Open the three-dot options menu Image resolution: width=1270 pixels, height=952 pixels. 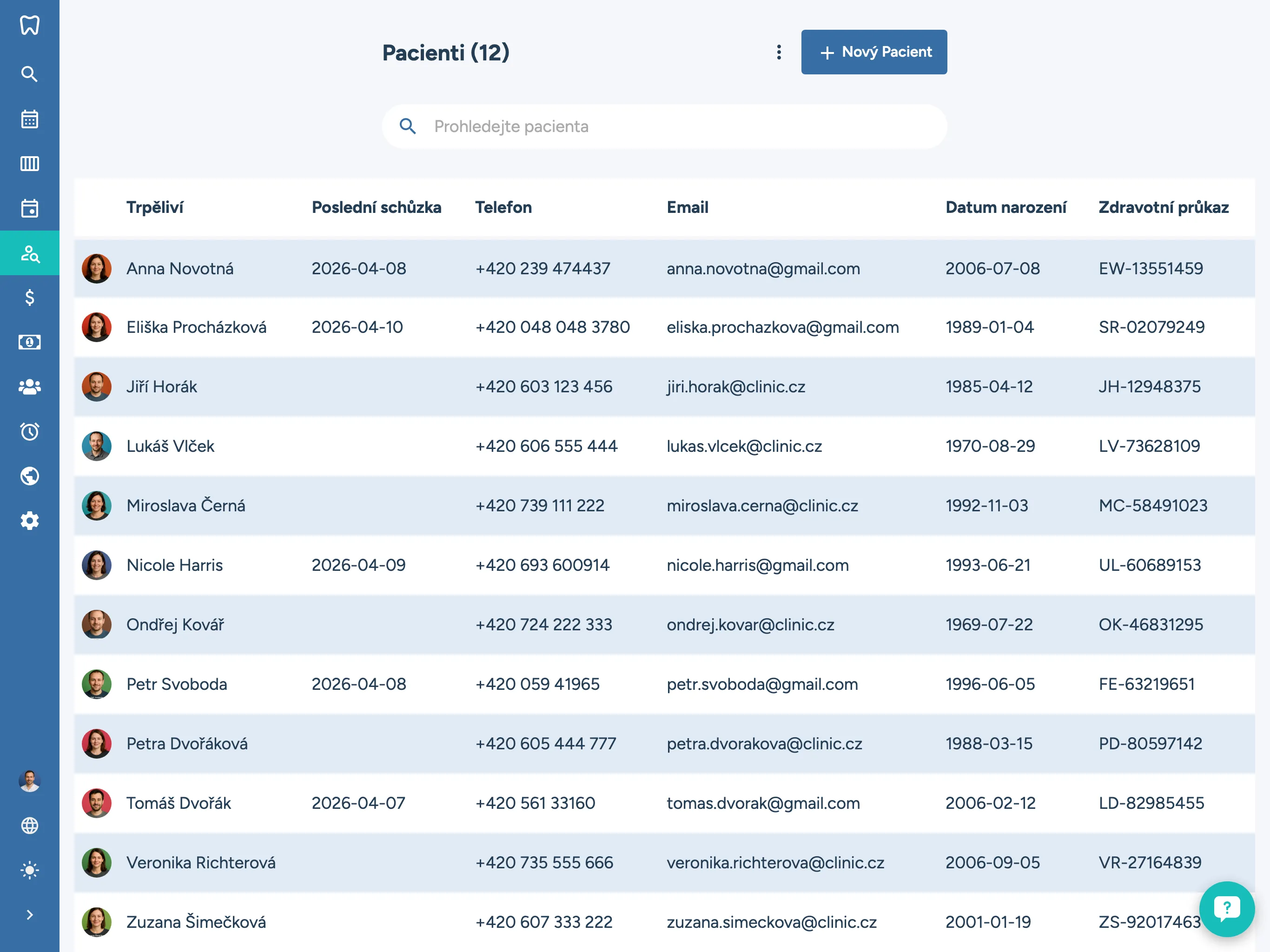(779, 52)
